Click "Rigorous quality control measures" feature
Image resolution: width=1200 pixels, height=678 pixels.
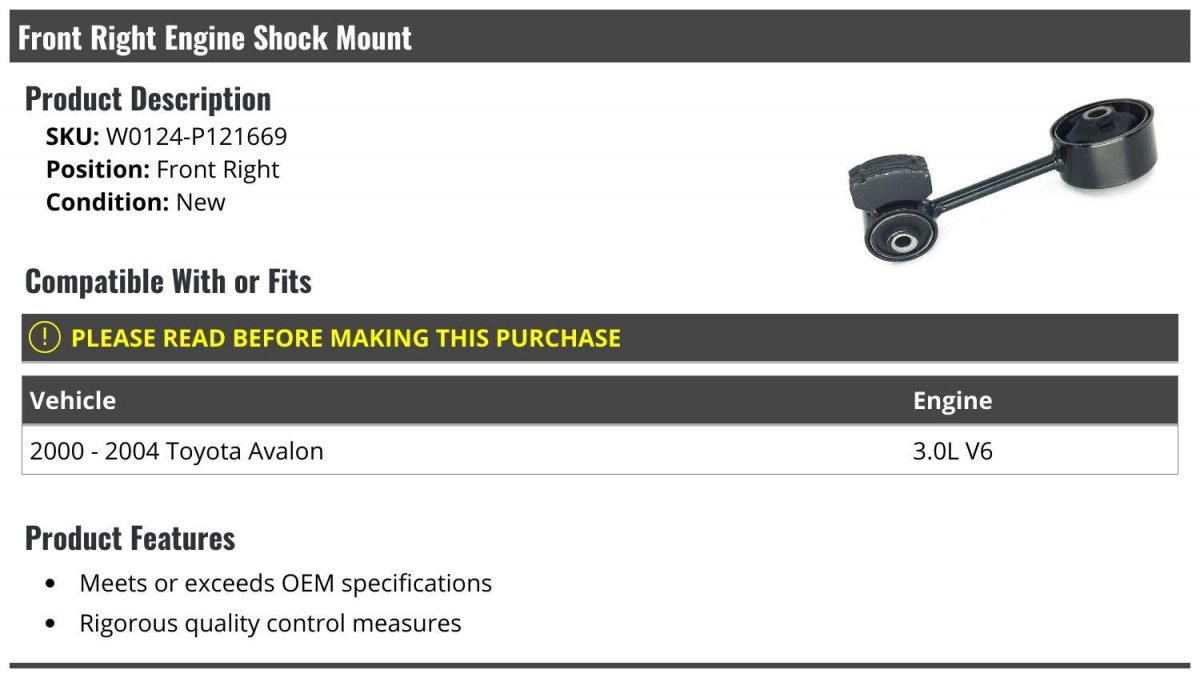point(270,624)
